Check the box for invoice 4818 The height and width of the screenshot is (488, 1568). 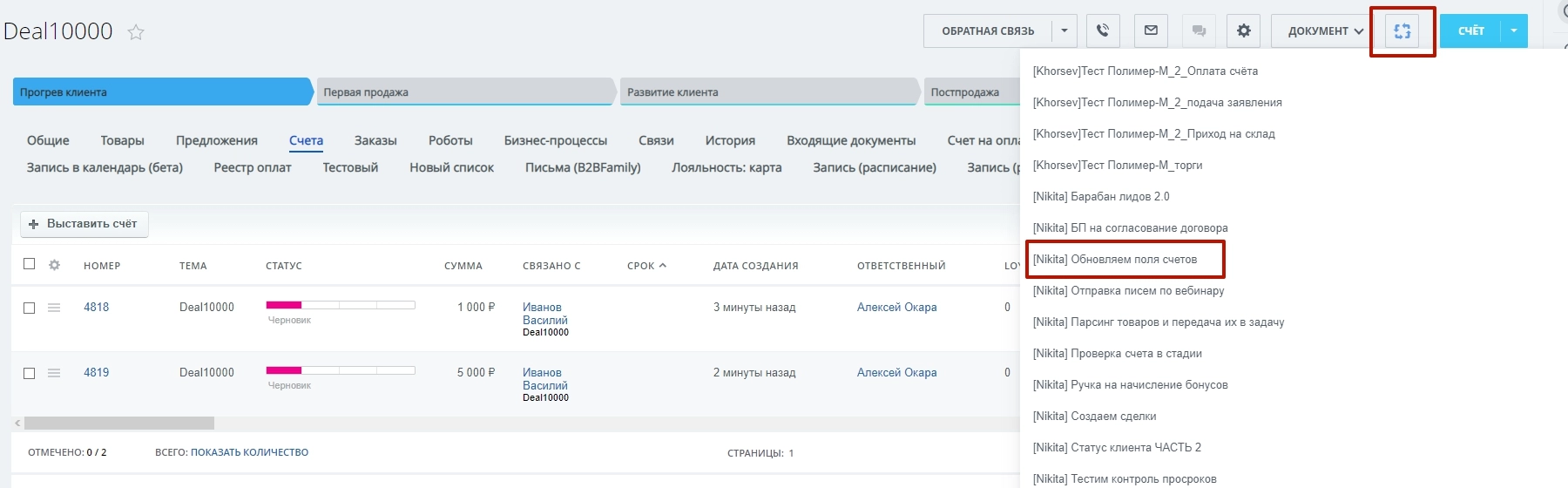coord(30,308)
